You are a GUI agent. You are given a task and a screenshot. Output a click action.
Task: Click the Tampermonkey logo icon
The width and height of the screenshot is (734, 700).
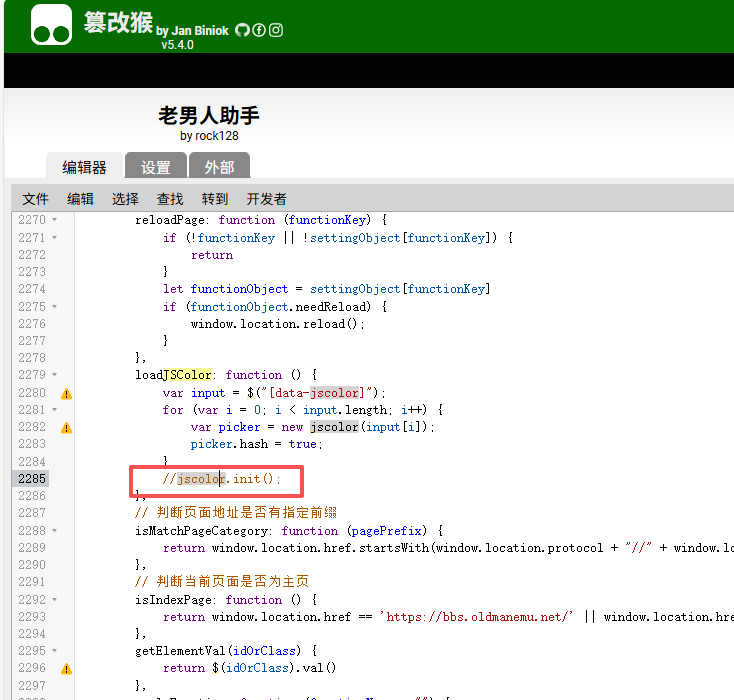pos(51,24)
